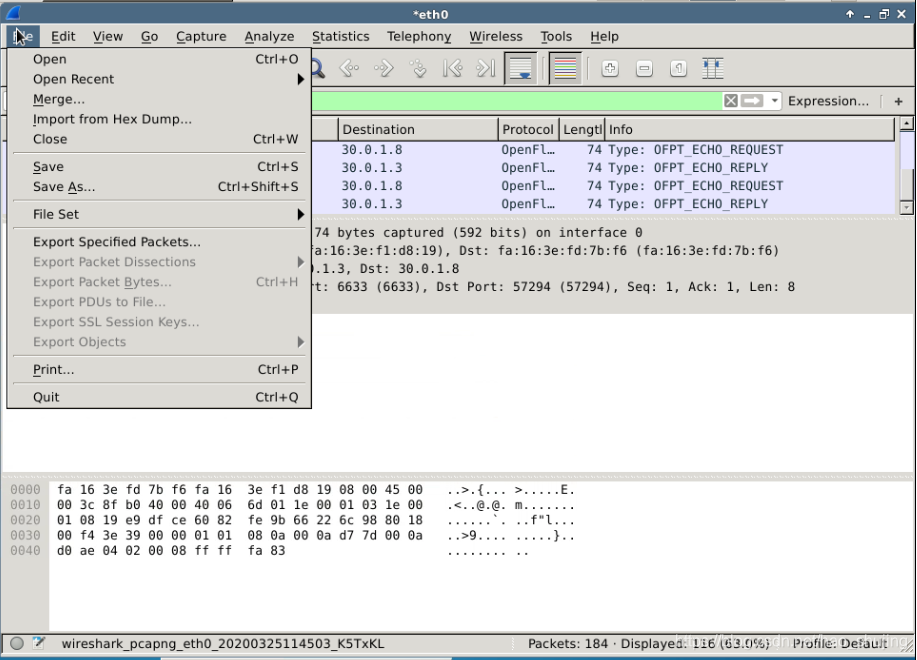Open the View menu
The height and width of the screenshot is (660, 917).
click(x=108, y=36)
